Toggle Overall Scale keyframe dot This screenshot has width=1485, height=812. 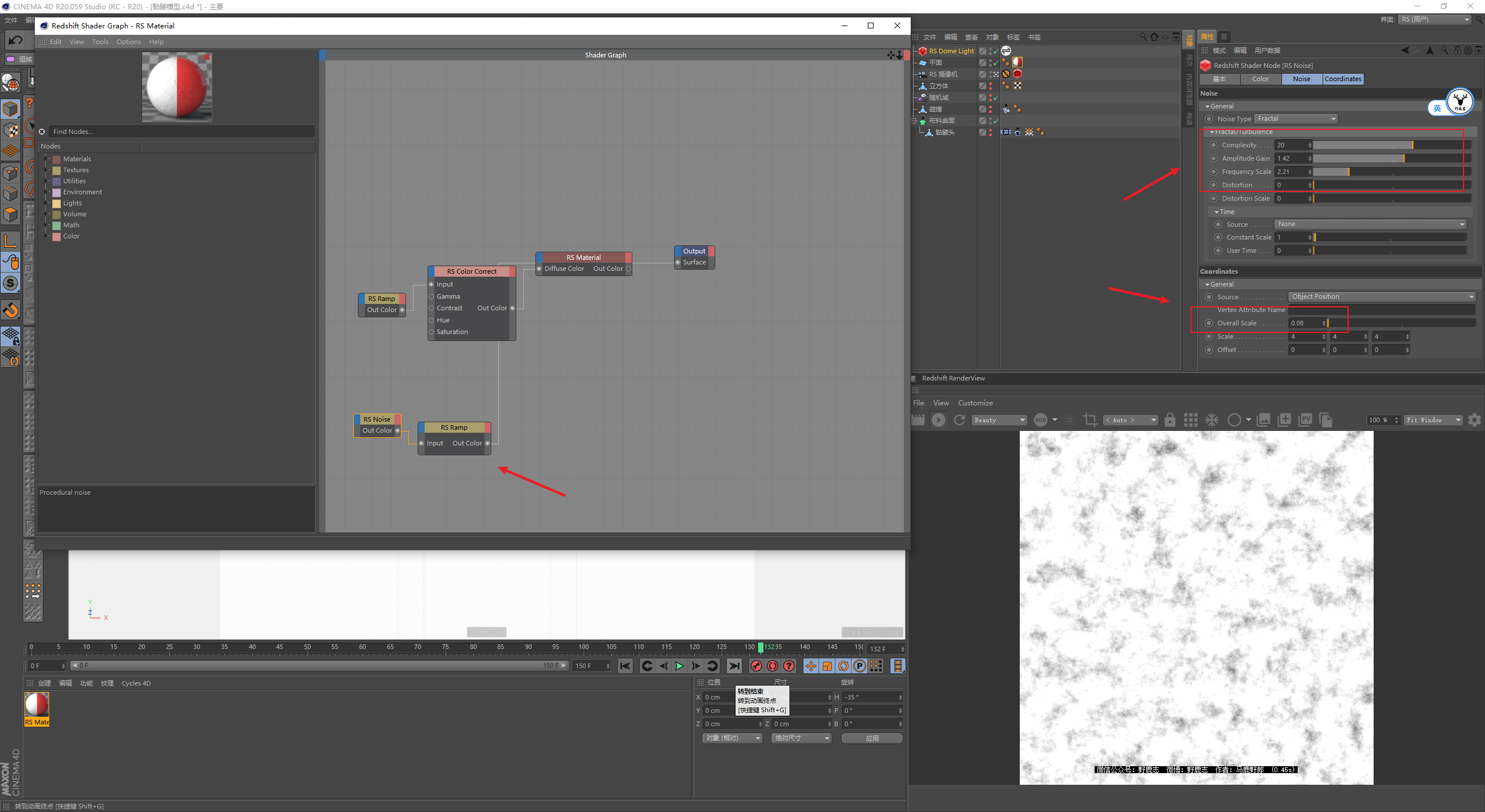(x=1209, y=323)
